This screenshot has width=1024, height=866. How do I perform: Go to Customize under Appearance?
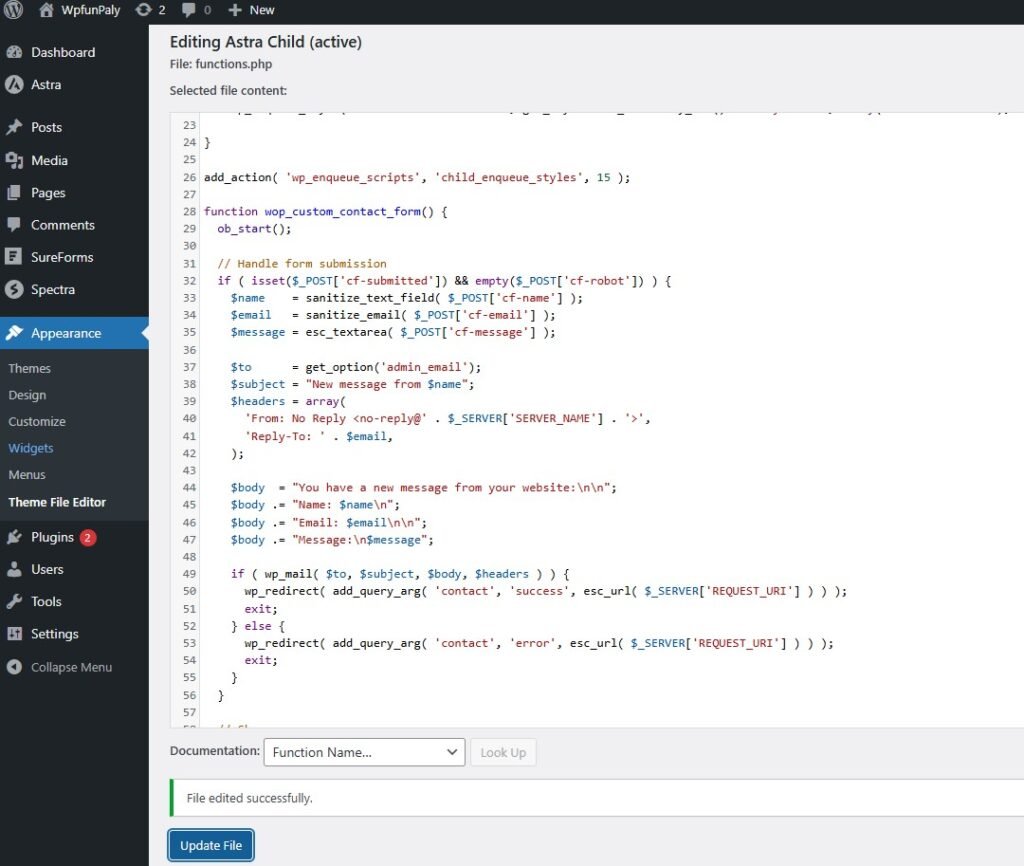coord(37,421)
